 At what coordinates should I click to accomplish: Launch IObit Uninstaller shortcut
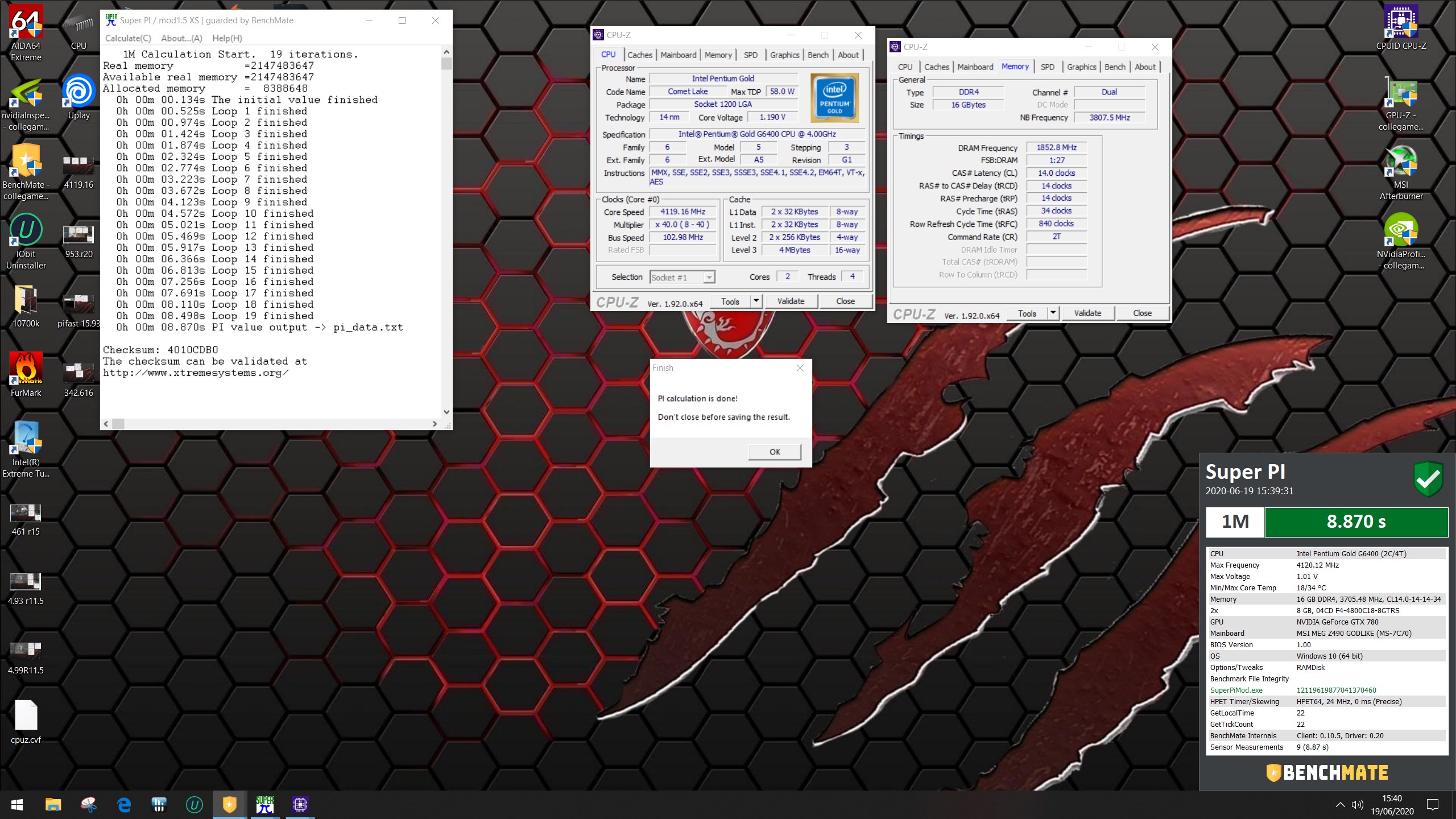pos(26,242)
